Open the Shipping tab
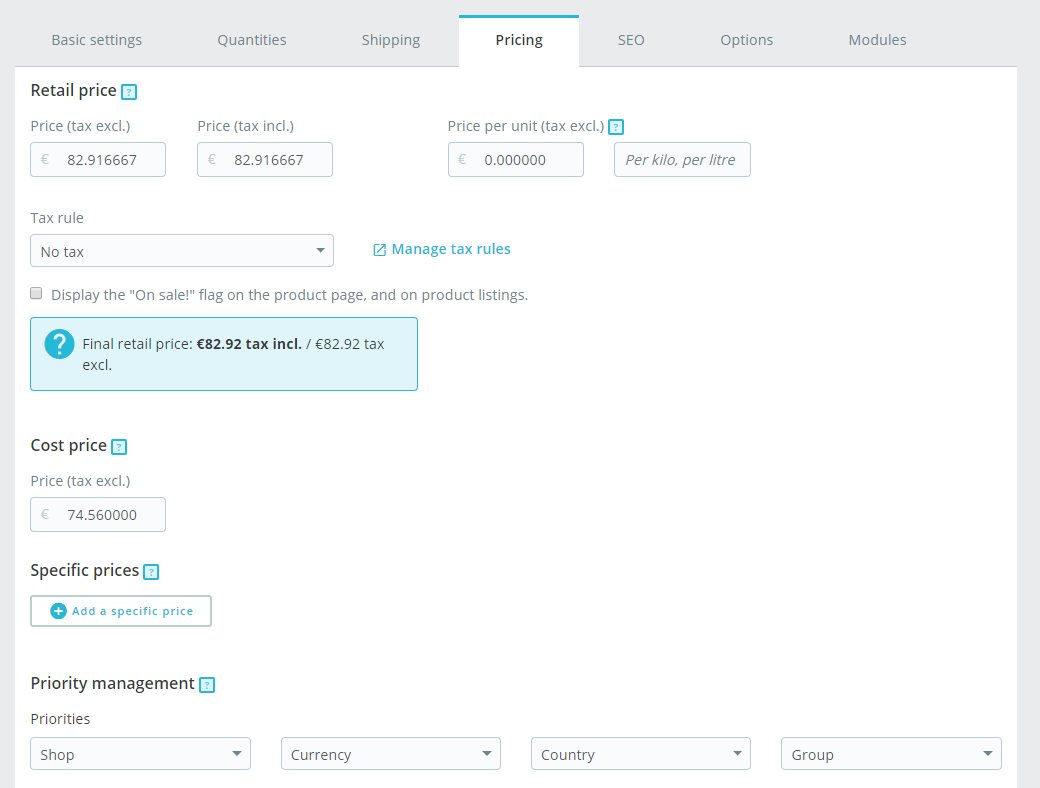 391,40
